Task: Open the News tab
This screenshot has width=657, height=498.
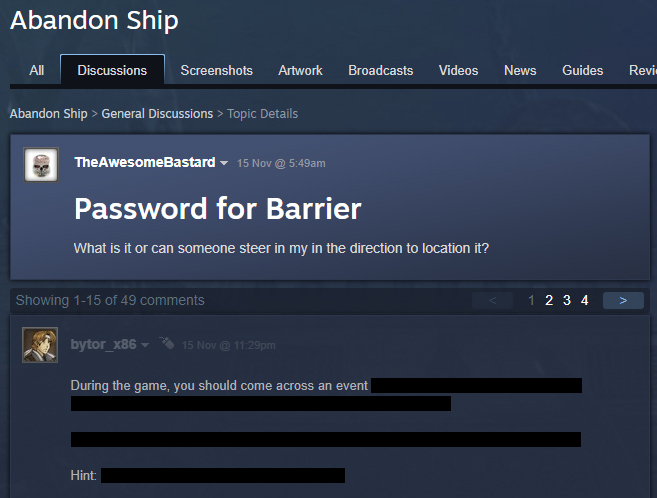Action: pyautogui.click(x=520, y=70)
